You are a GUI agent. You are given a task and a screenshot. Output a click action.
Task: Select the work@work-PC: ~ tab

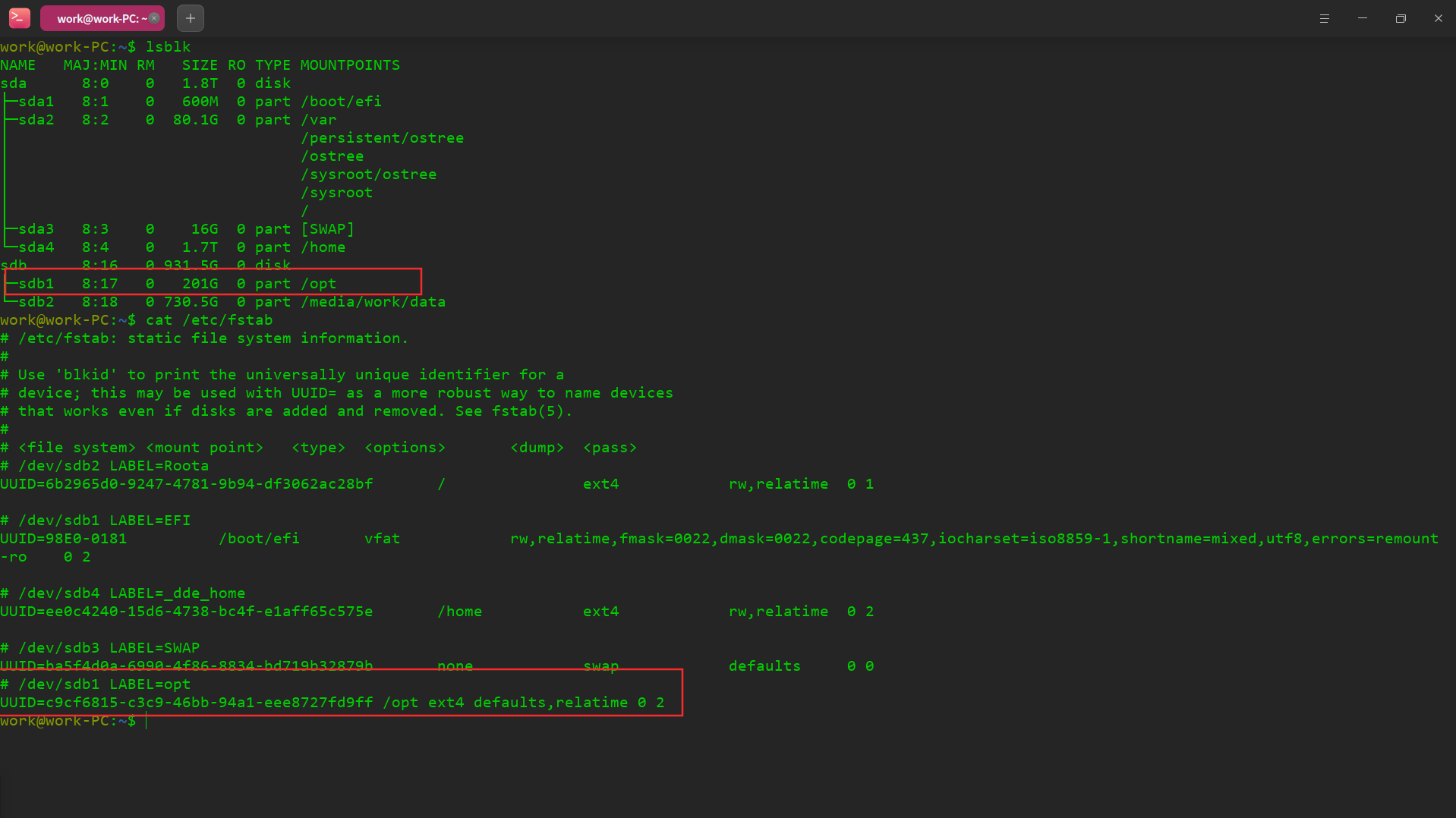point(97,18)
